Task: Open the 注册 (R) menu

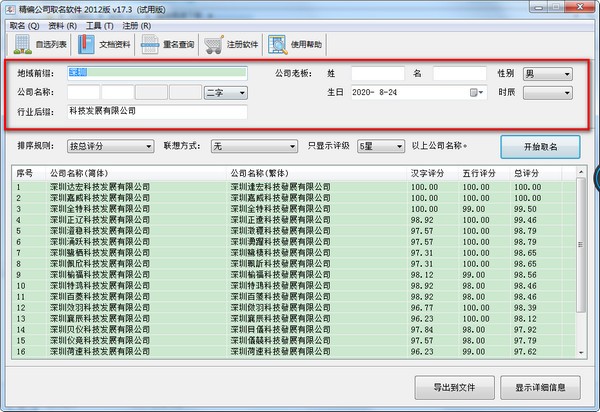Action: point(137,26)
